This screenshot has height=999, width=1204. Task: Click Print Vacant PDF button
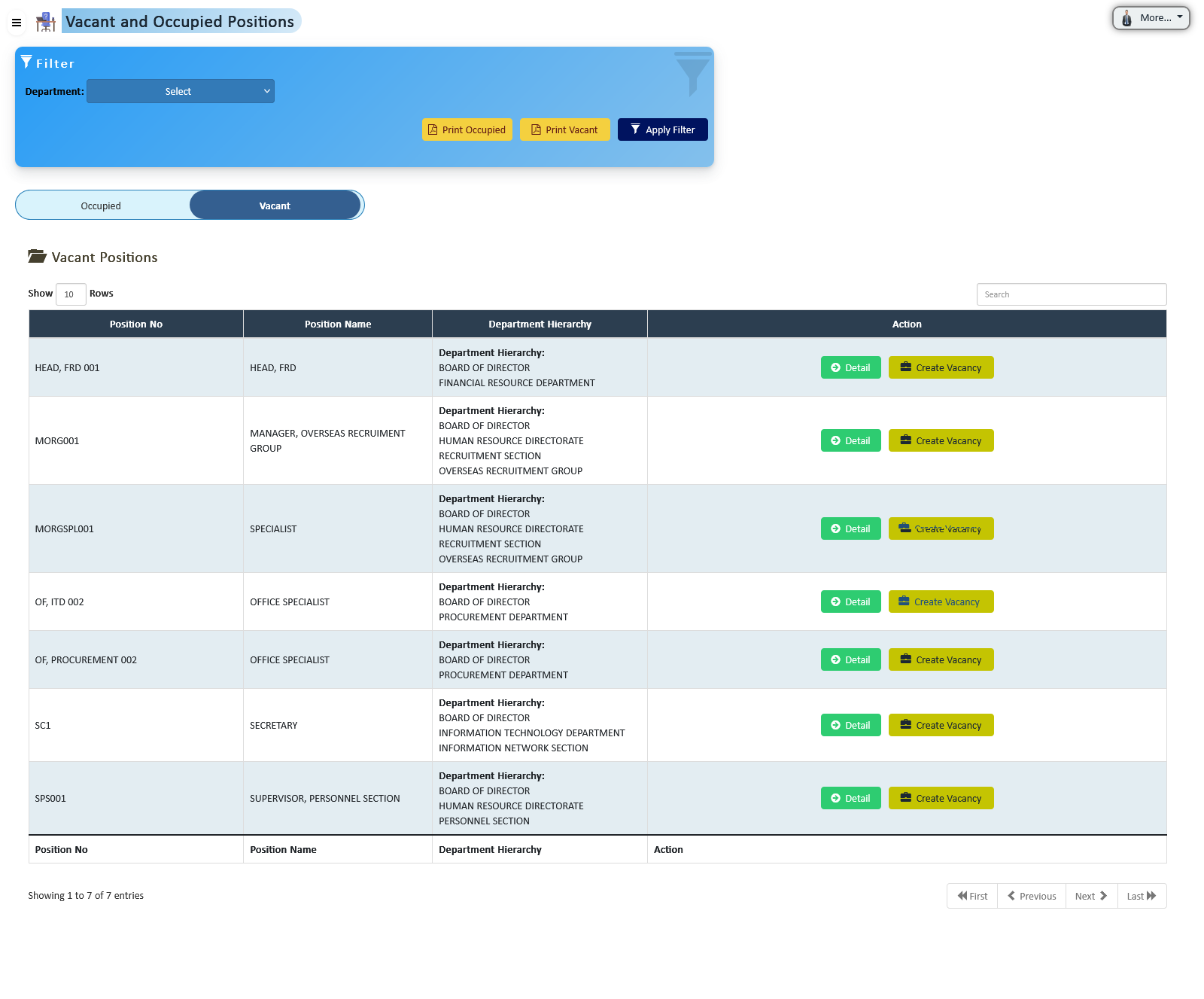[565, 129]
